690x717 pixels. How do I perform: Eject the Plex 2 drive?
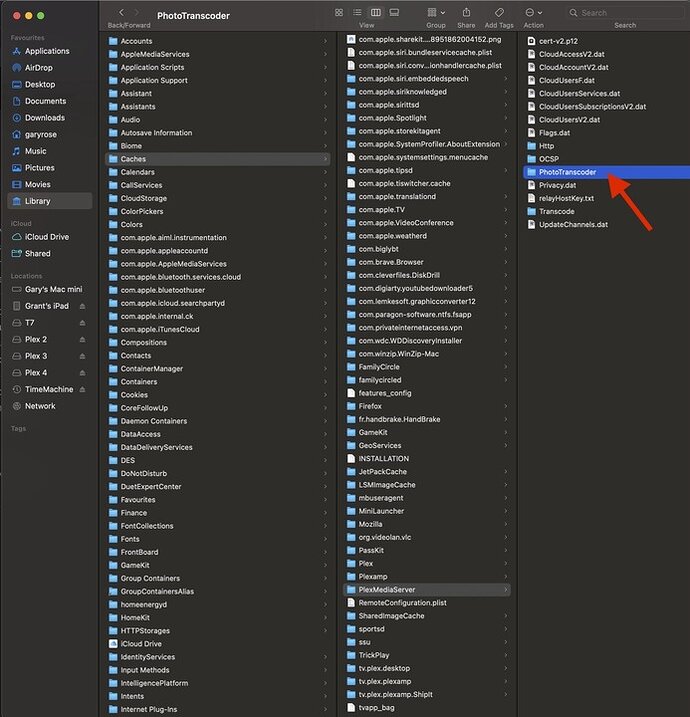pyautogui.click(x=82, y=339)
